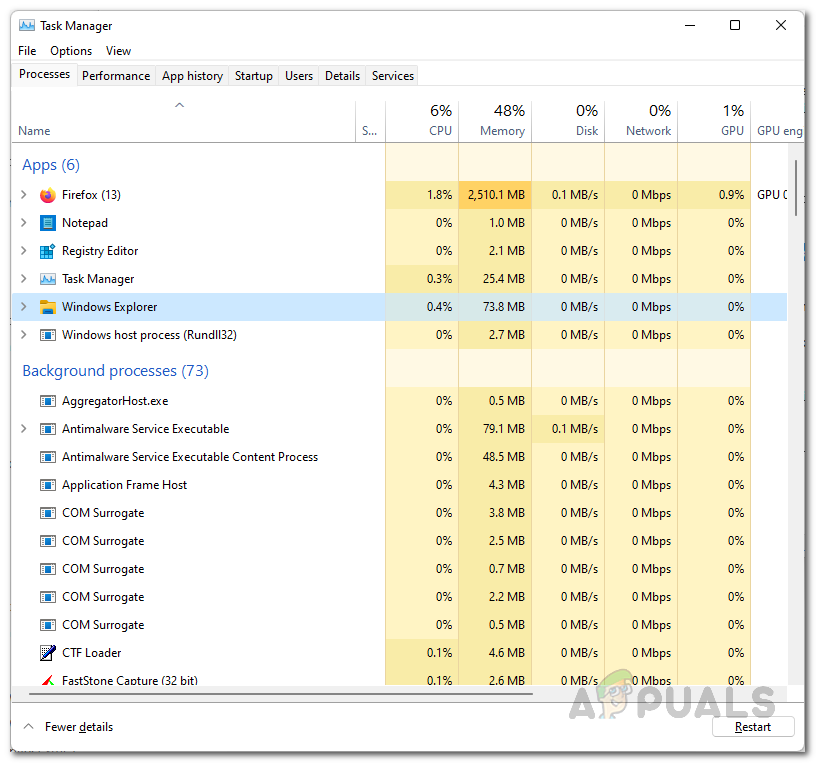Click the horizontal scrollbar thumb
The width and height of the screenshot is (816, 763).
pos(281,694)
